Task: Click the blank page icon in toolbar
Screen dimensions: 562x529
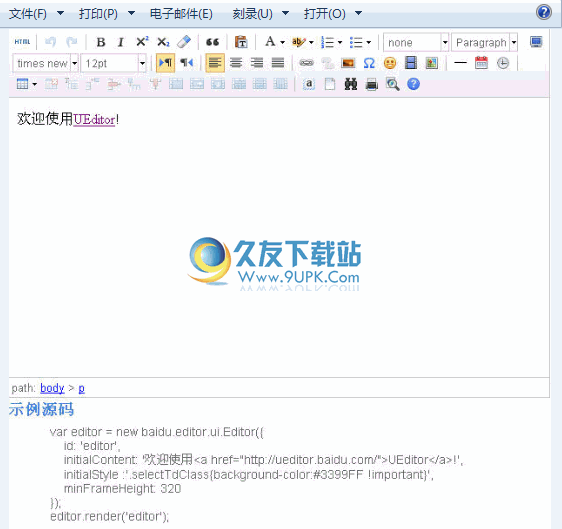Action: pos(330,84)
